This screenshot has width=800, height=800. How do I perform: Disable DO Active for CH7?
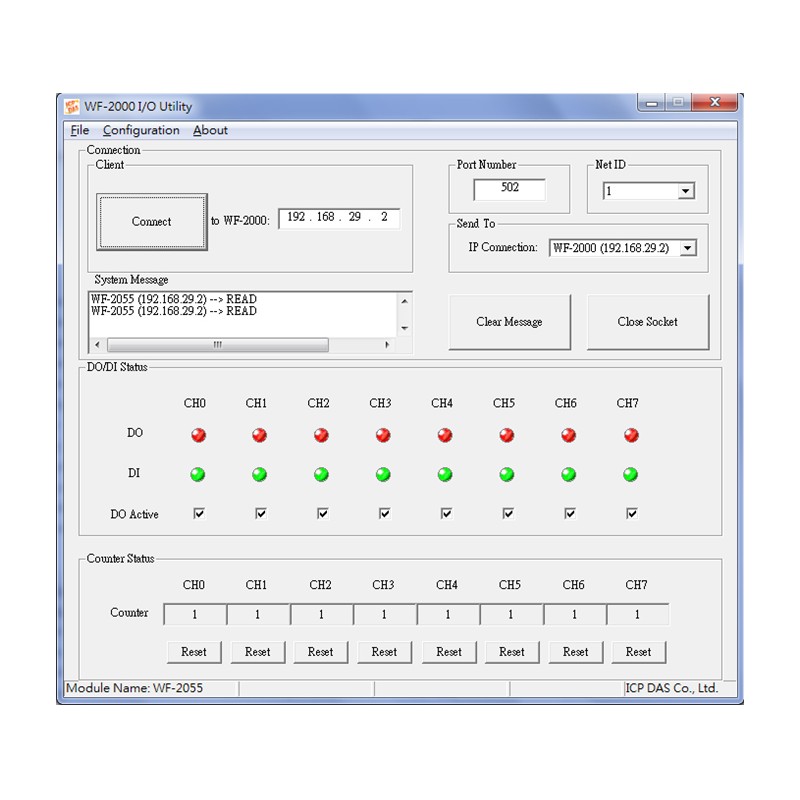(x=630, y=513)
